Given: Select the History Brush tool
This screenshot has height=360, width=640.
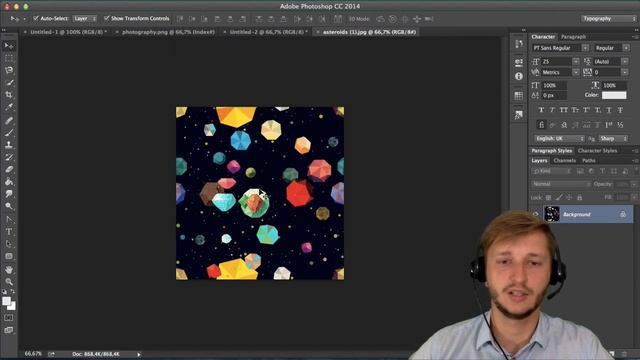Looking at the screenshot, I should (x=9, y=157).
